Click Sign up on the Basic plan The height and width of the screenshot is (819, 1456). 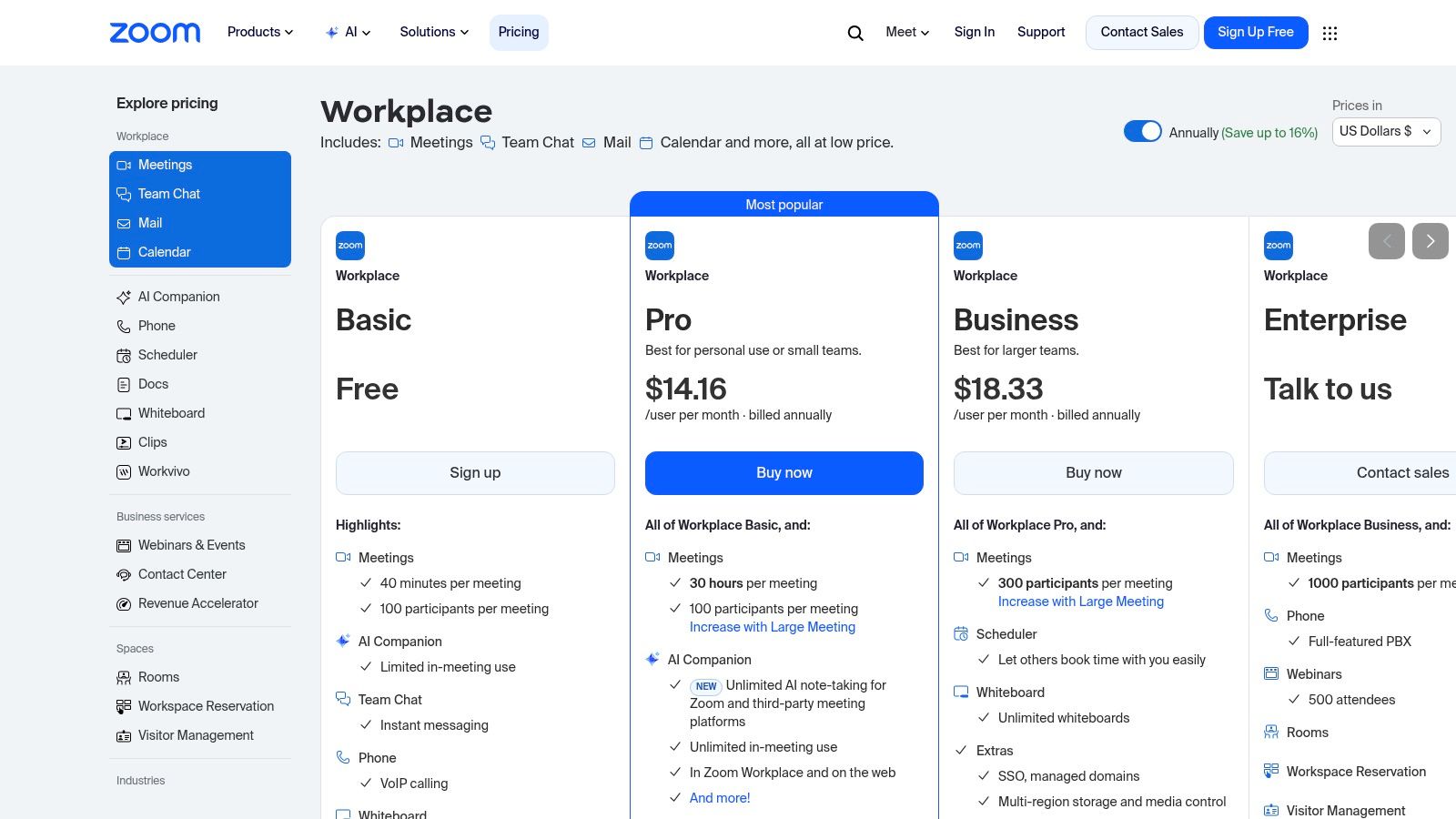click(x=475, y=473)
